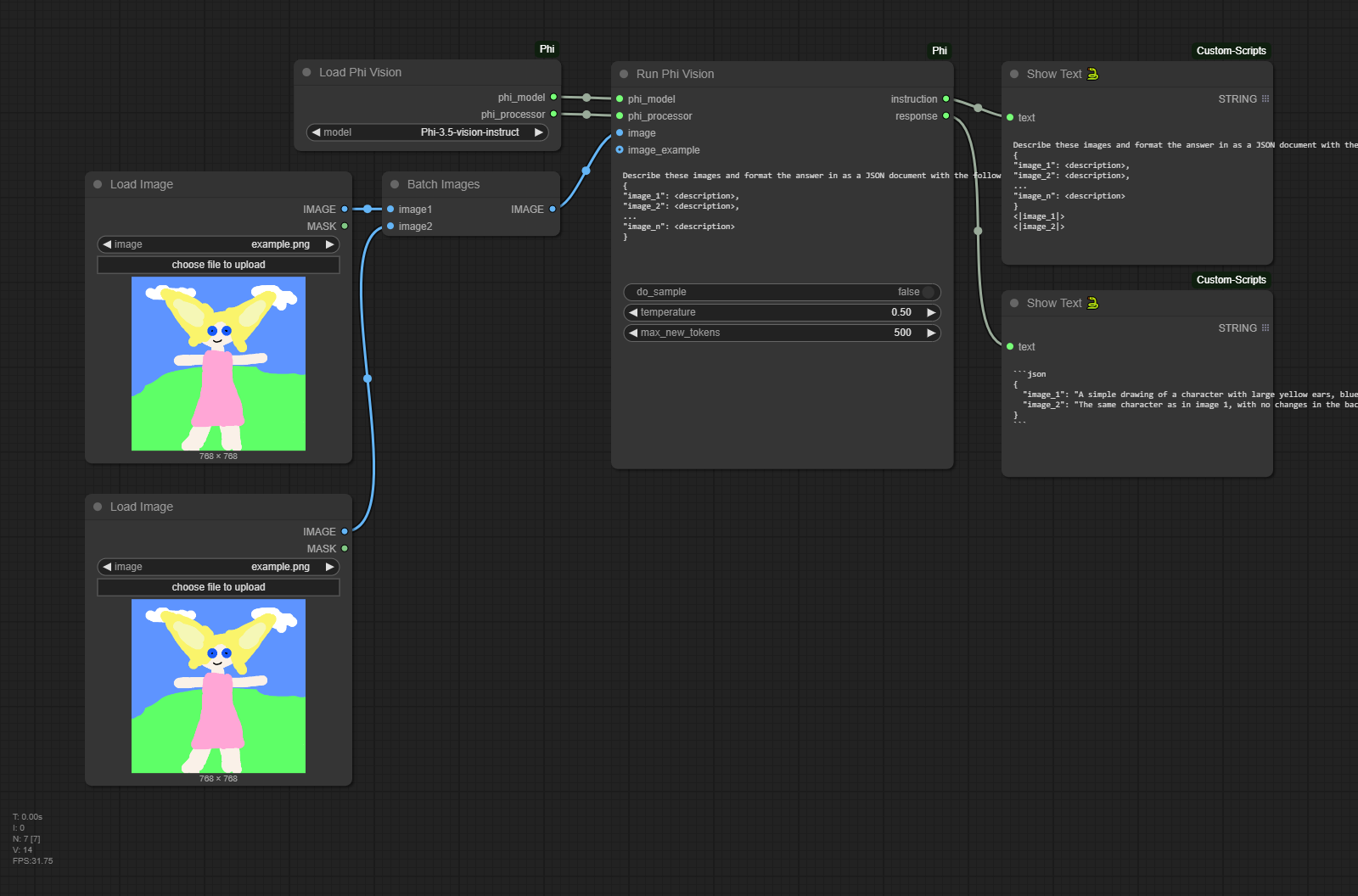Viewport: 1358px width, 896px height.
Task: Click the IMAGE output port of the Load Image node wired to image2
Action: point(345,532)
